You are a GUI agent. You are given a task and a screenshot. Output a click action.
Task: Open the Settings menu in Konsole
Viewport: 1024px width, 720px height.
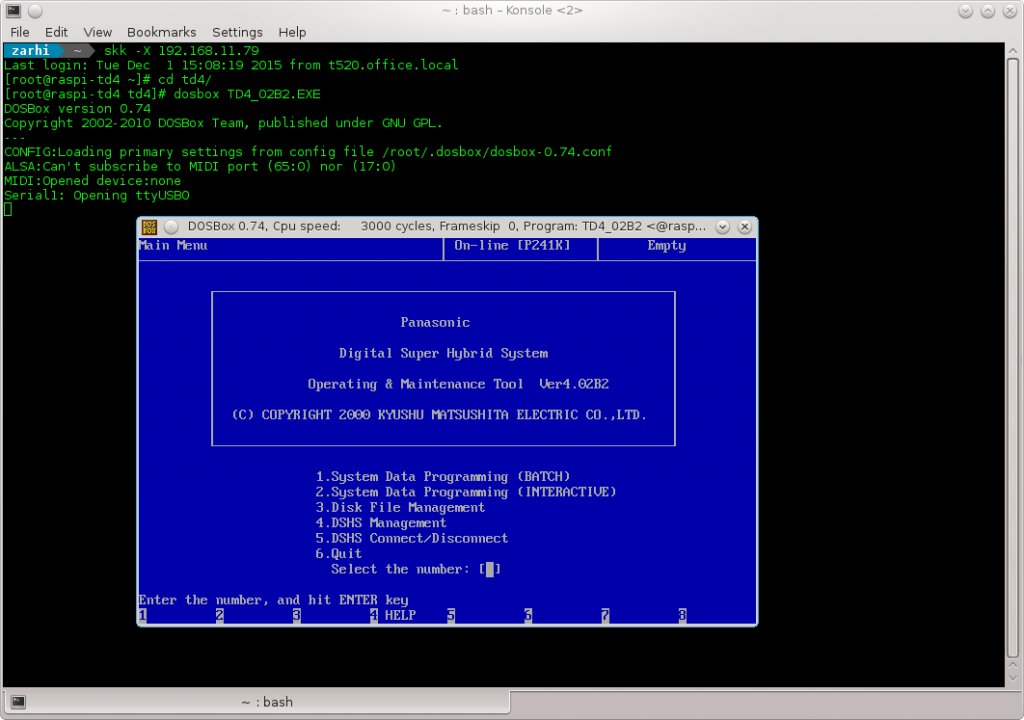click(x=237, y=32)
